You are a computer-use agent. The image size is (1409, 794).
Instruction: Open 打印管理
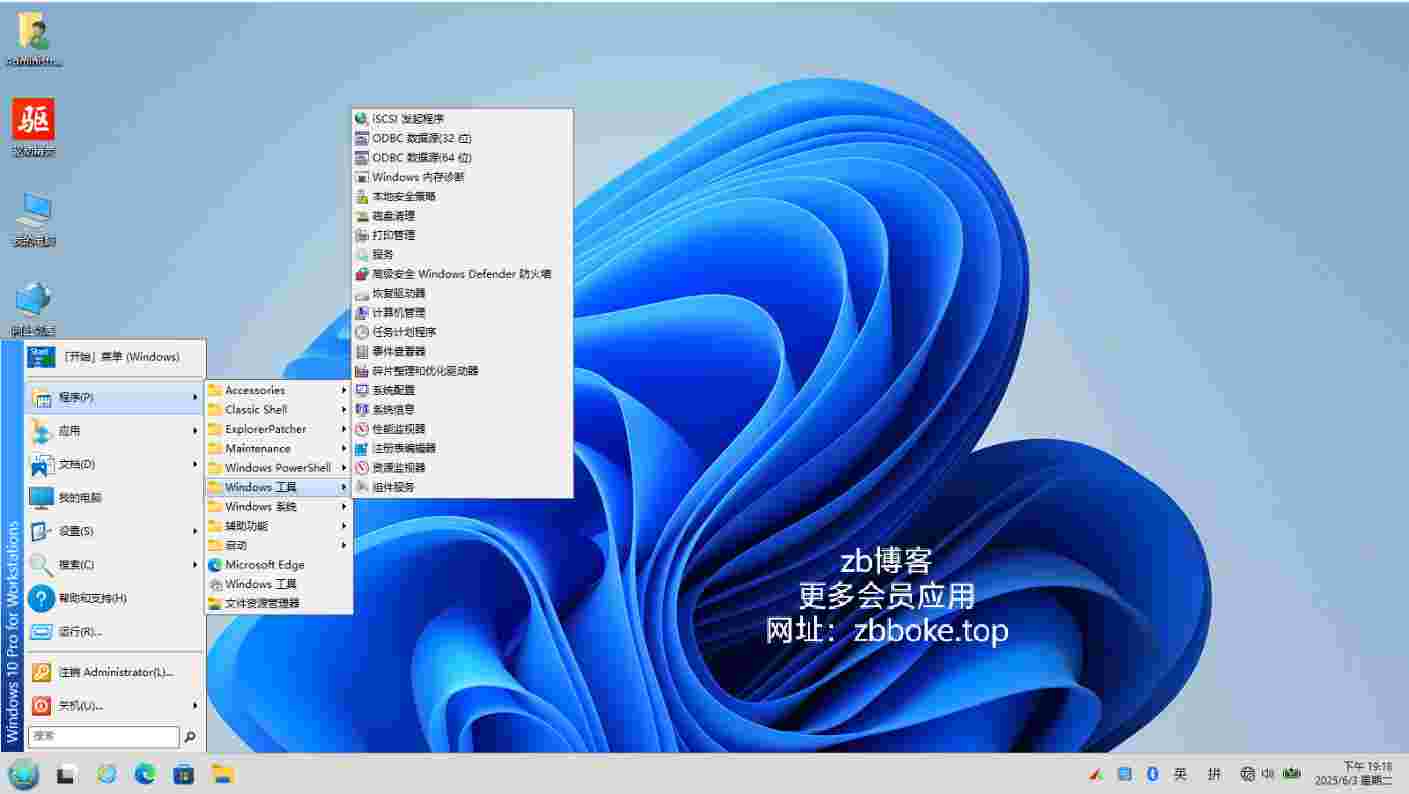pyautogui.click(x=462, y=235)
